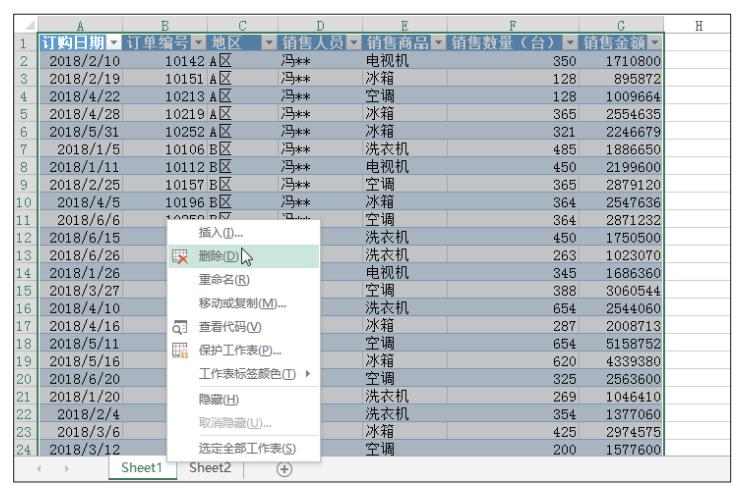
Task: Choose 删除(D) from context menu
Action: (244, 256)
